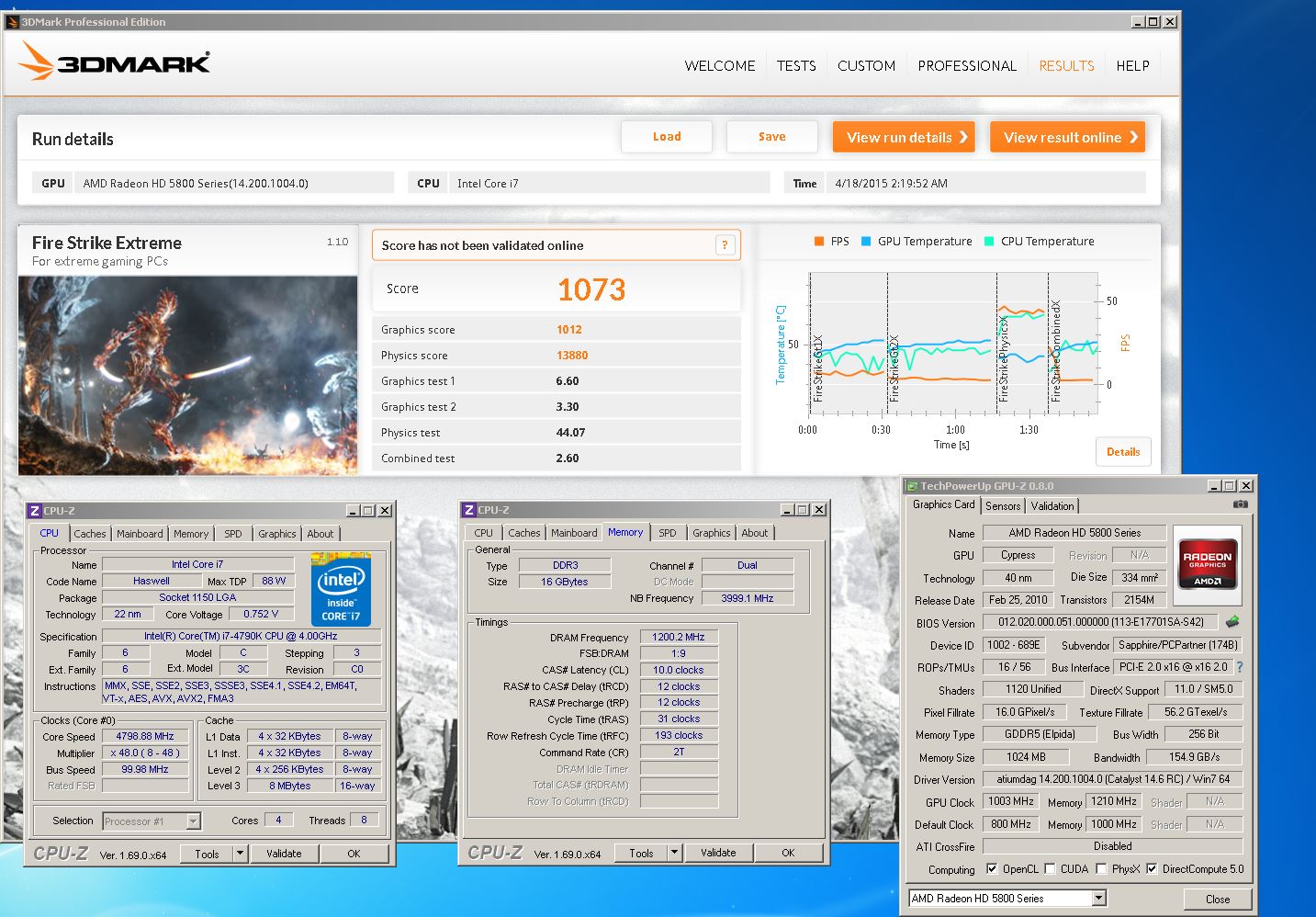Click the GPU-Z screenshot camera icon
The image size is (1316, 917).
coord(1241,504)
